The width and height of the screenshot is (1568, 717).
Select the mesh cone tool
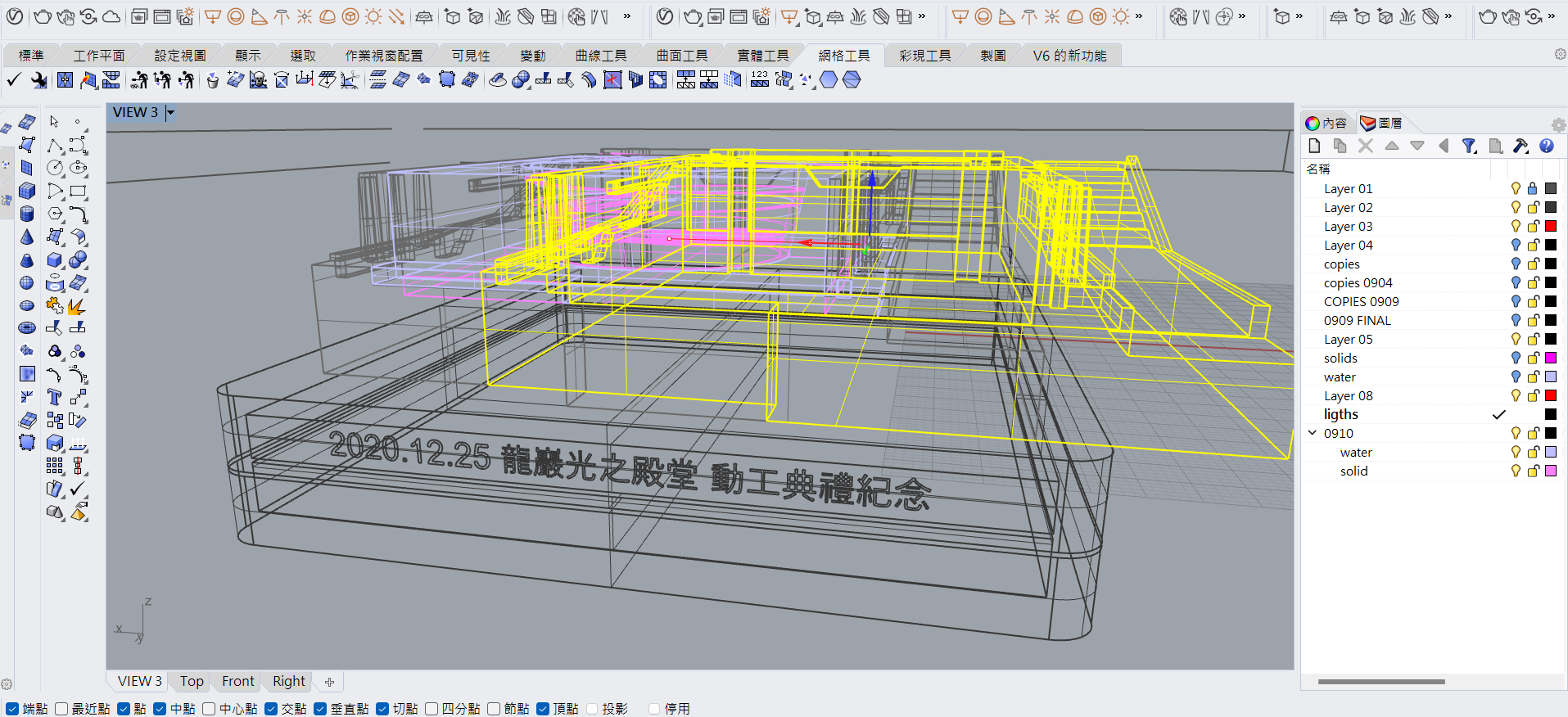[27, 237]
